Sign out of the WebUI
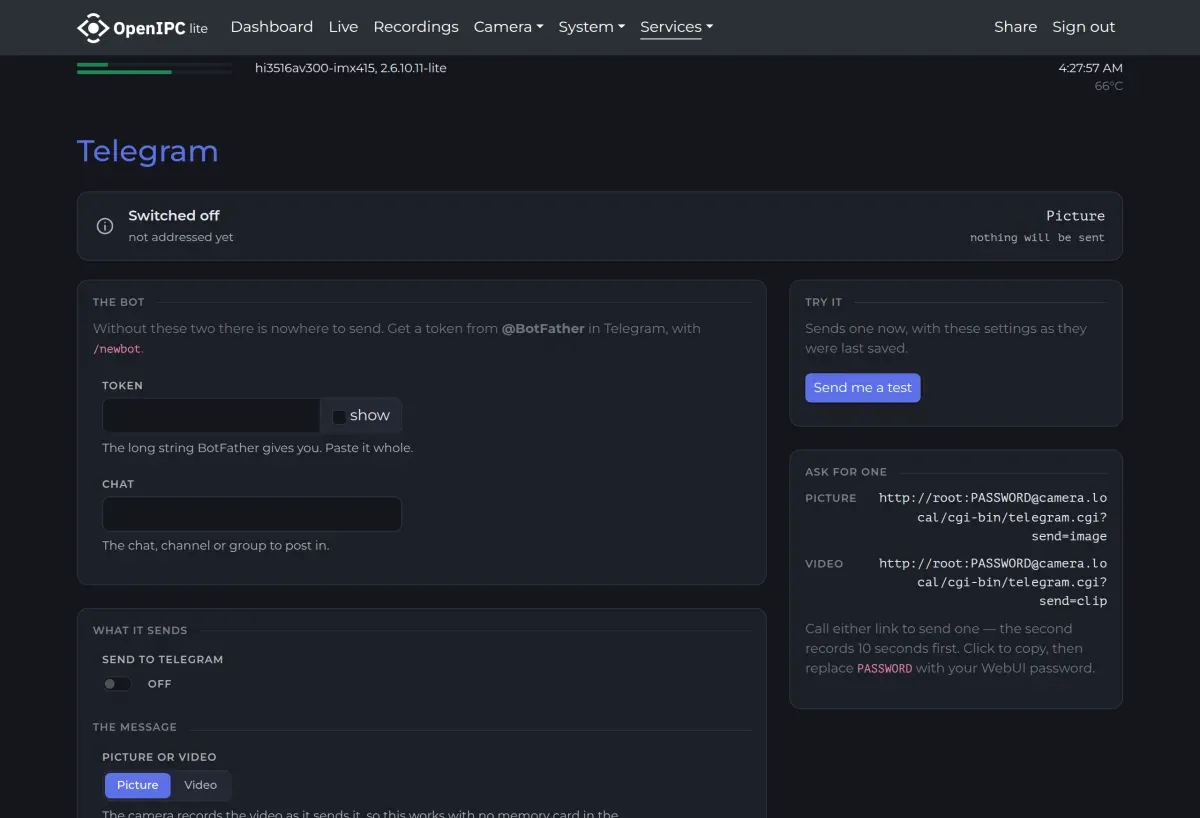This screenshot has height=818, width=1200. tap(1084, 27)
